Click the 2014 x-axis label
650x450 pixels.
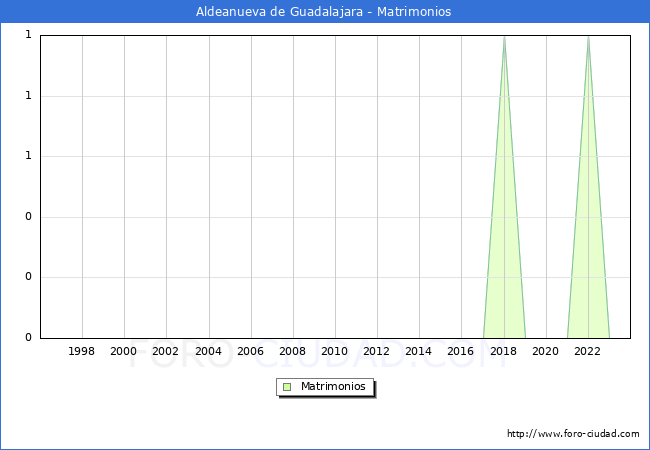[x=419, y=351]
